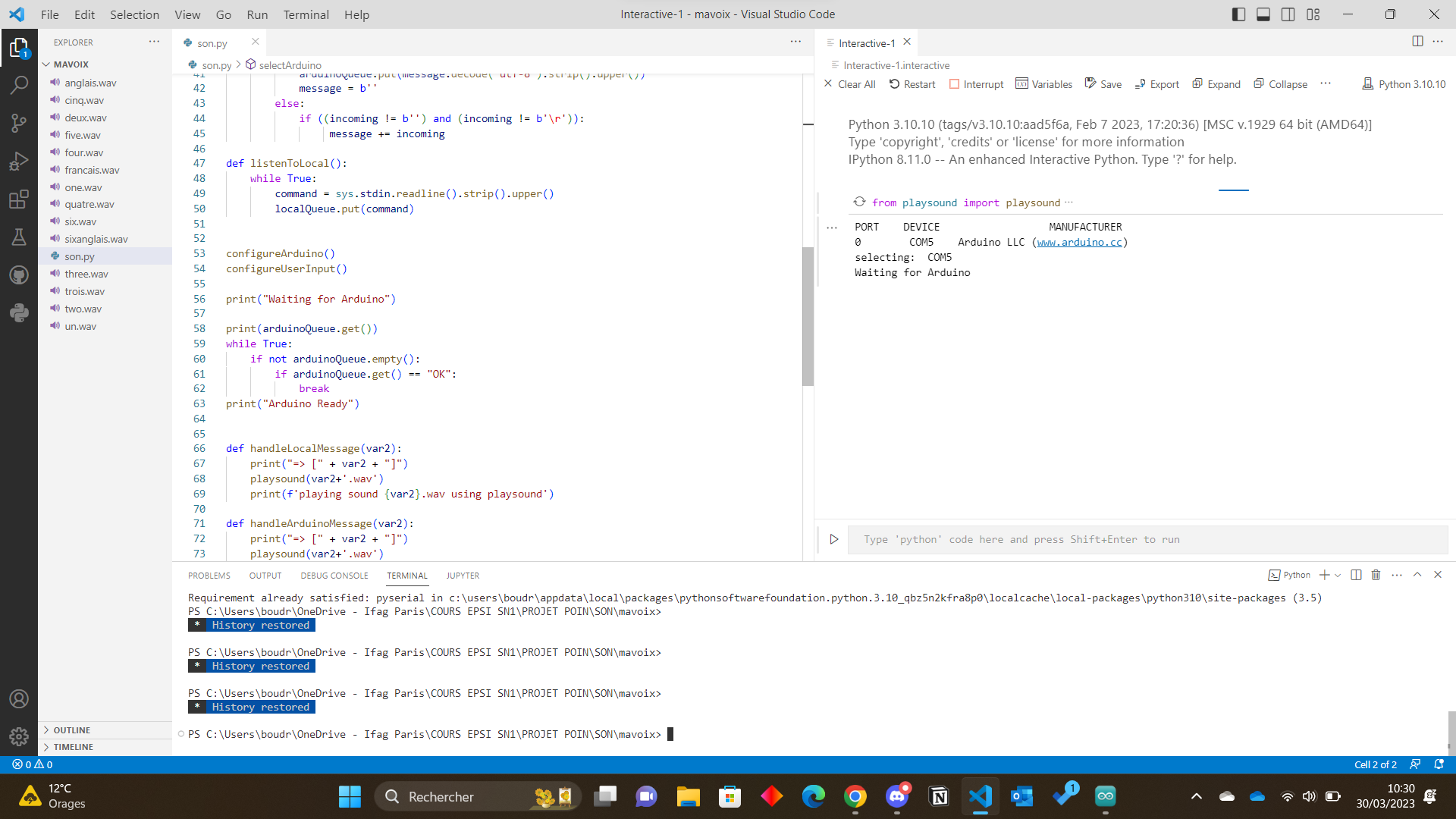Screen dimensions: 1456x819
Task: Toggle the secondary side bar layout button
Action: click(x=1288, y=14)
